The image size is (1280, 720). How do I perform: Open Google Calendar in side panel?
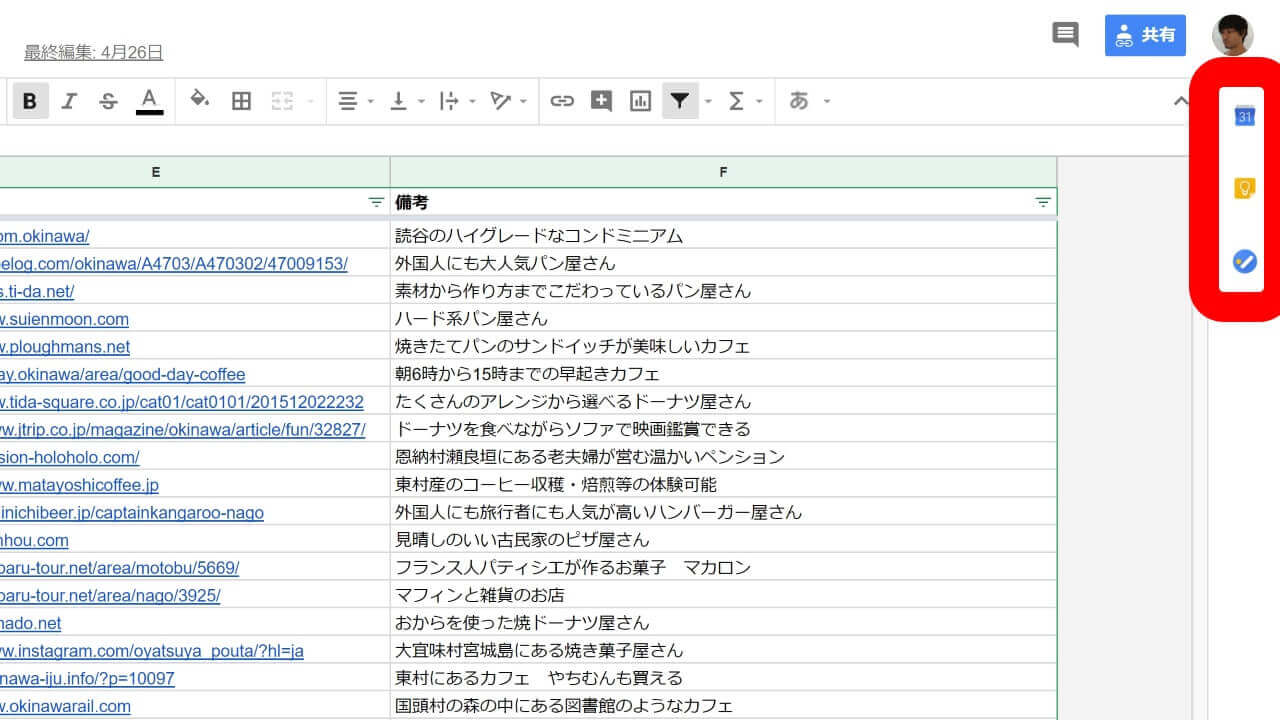(x=1244, y=116)
